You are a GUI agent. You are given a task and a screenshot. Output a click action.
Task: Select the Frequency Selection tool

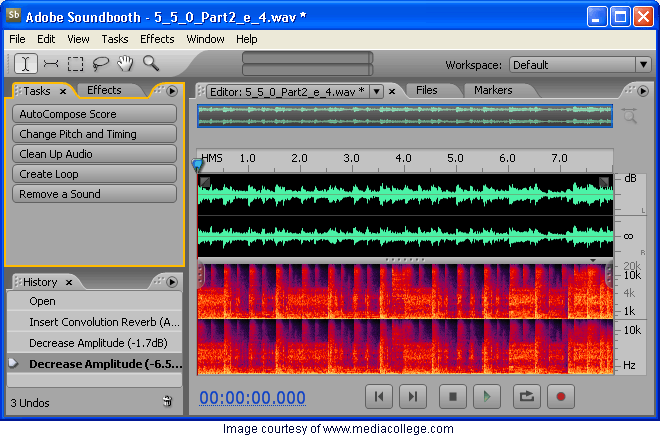pyautogui.click(x=51, y=64)
